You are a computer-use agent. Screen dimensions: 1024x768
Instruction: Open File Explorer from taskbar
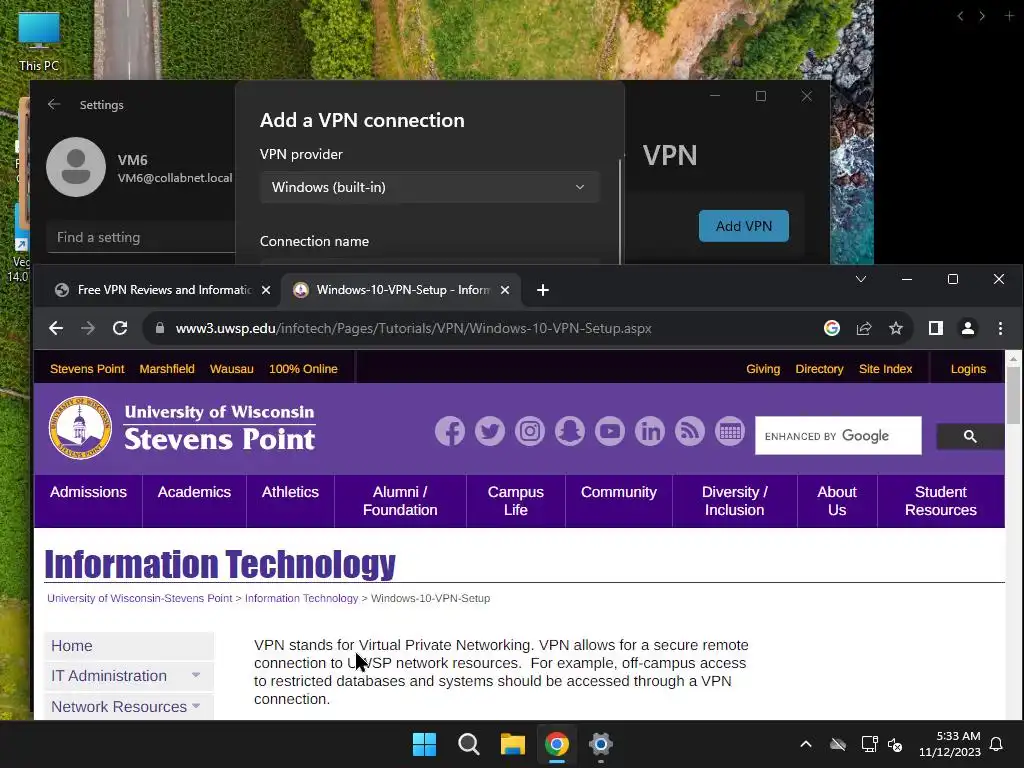[x=513, y=744]
